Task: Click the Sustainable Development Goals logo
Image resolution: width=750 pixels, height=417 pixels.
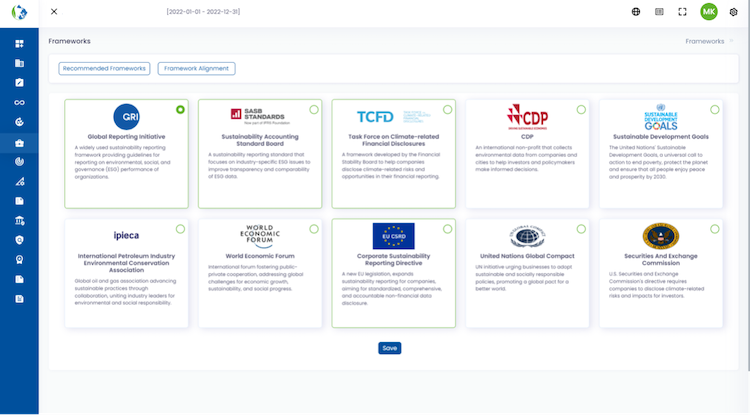Action: coord(661,117)
